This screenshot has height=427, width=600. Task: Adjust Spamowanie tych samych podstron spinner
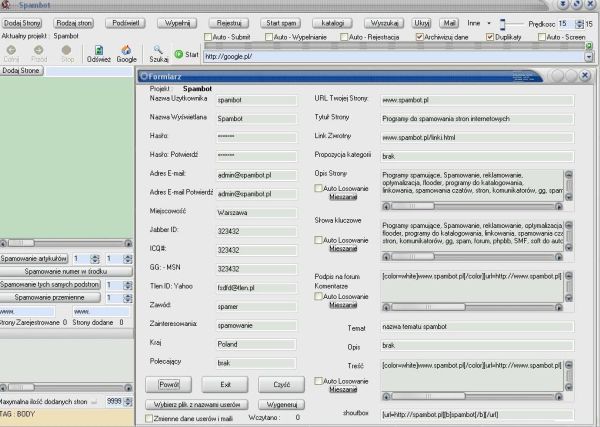(127, 285)
